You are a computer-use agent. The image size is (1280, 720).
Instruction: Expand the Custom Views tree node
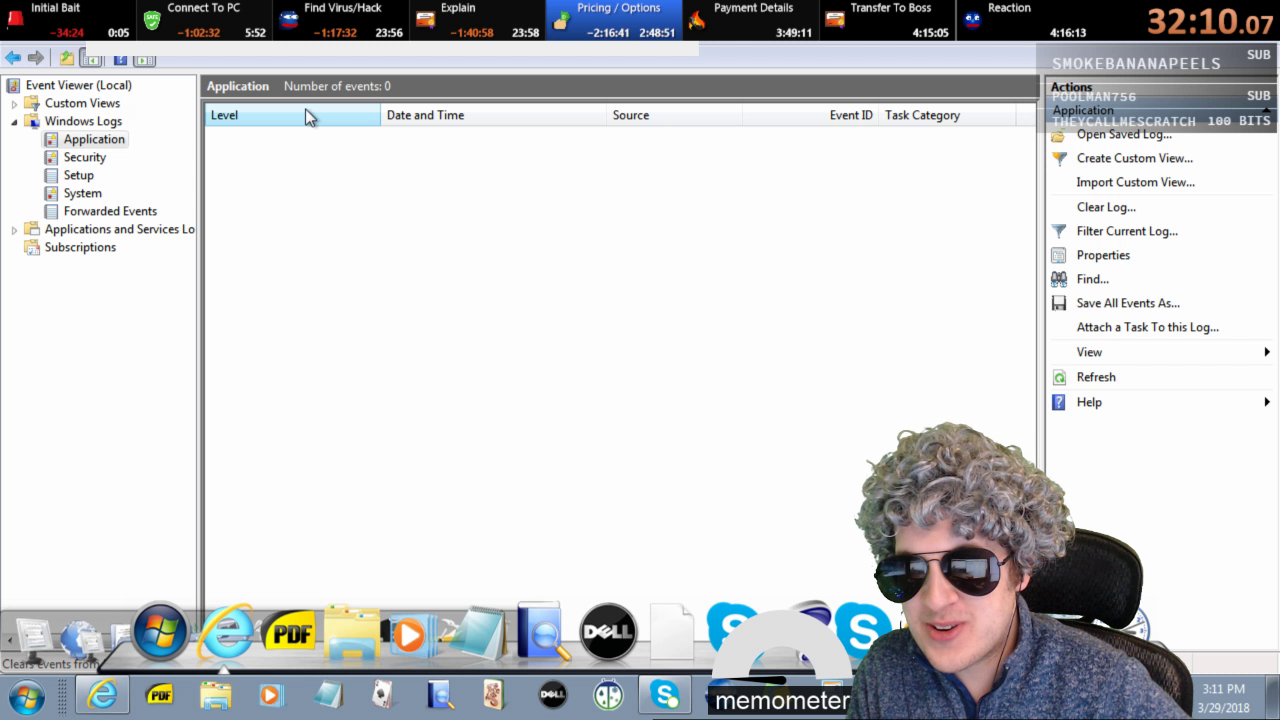click(14, 104)
